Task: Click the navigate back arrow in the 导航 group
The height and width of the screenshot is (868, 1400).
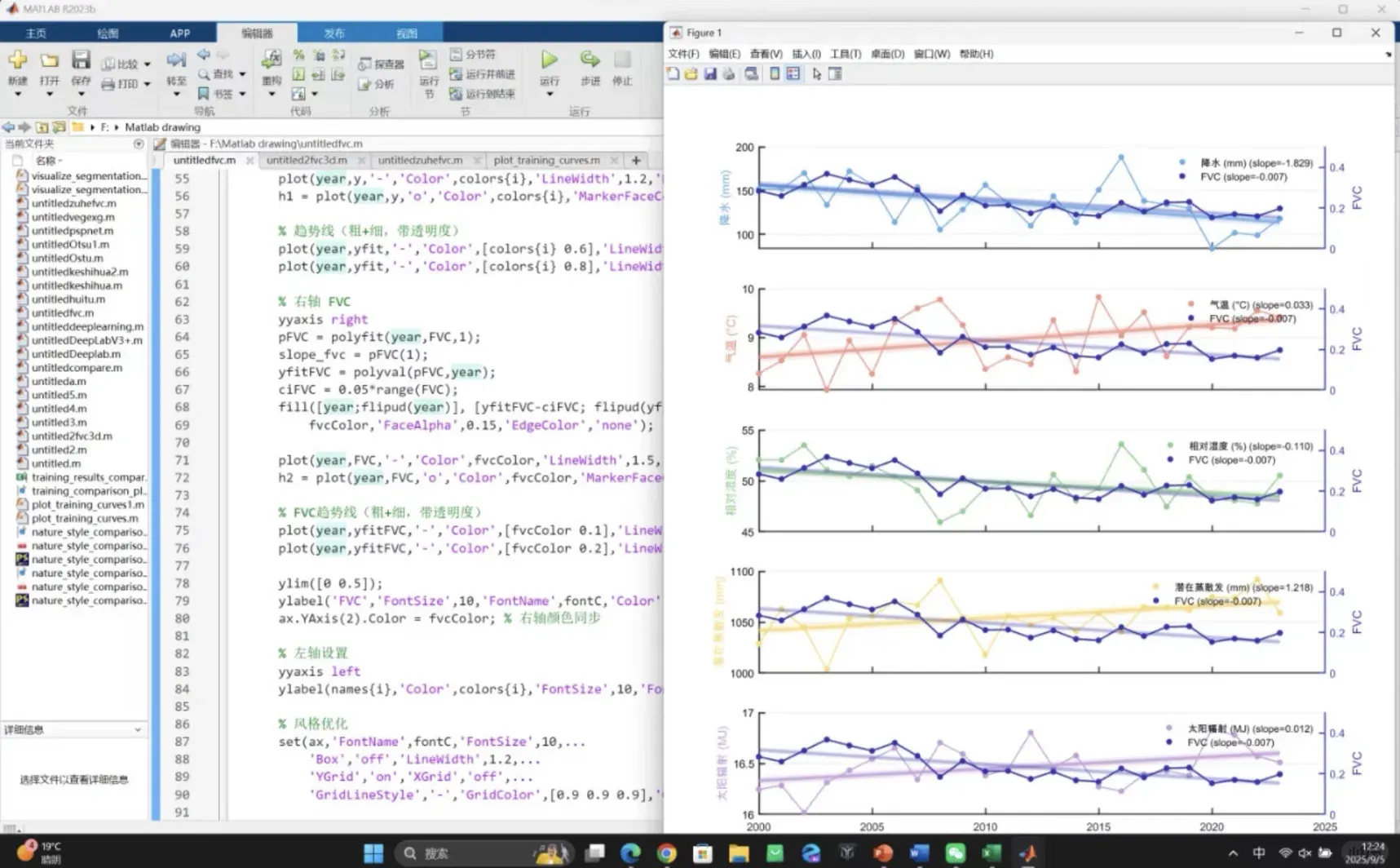Action: [x=204, y=55]
